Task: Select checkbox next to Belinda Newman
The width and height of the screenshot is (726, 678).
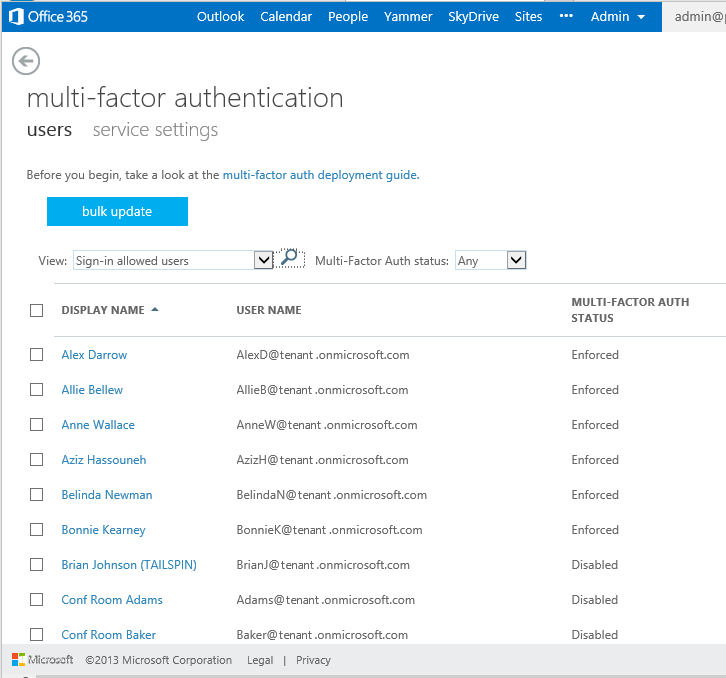Action: [37, 495]
